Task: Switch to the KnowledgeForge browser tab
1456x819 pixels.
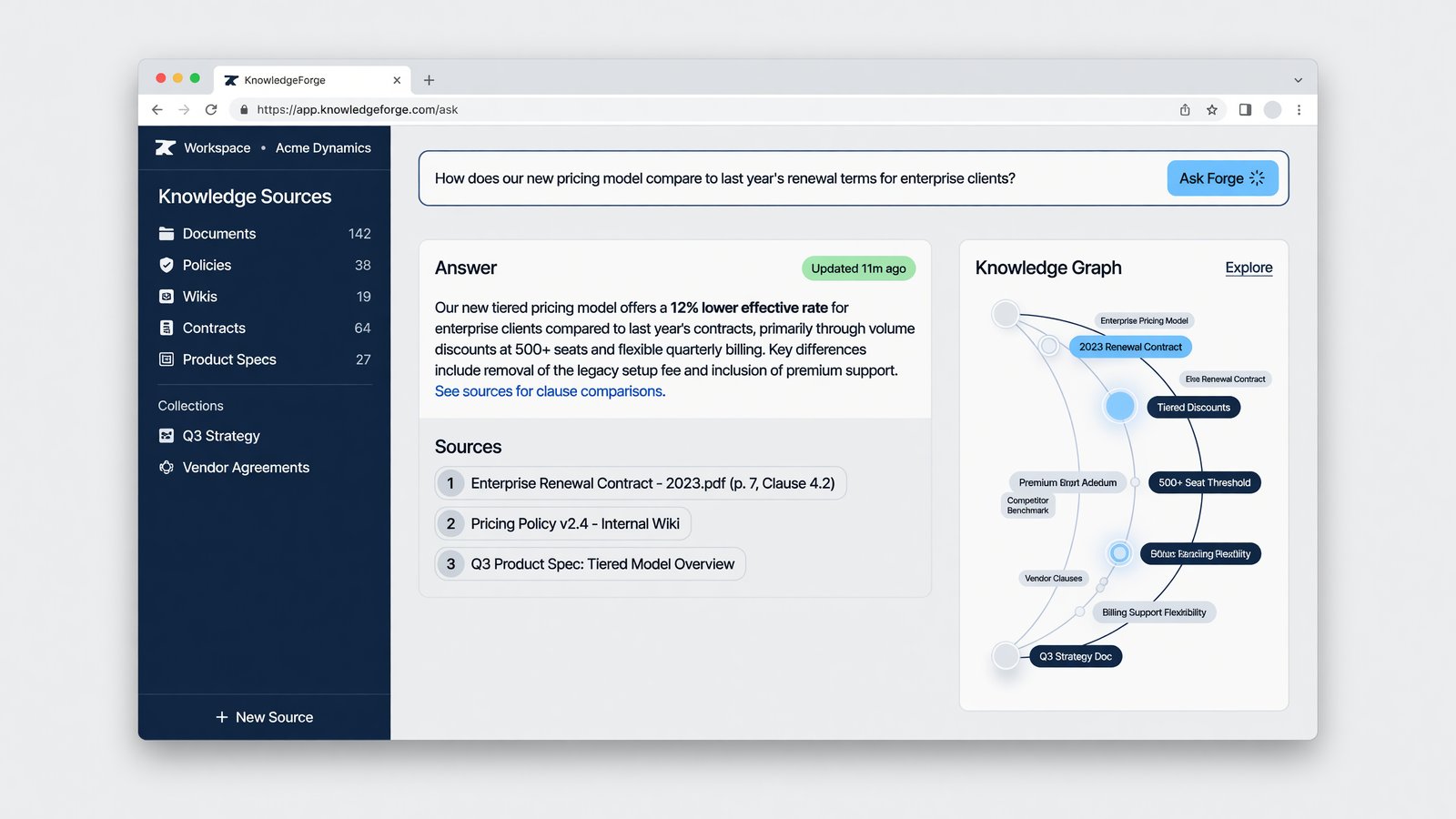Action: coord(312,80)
